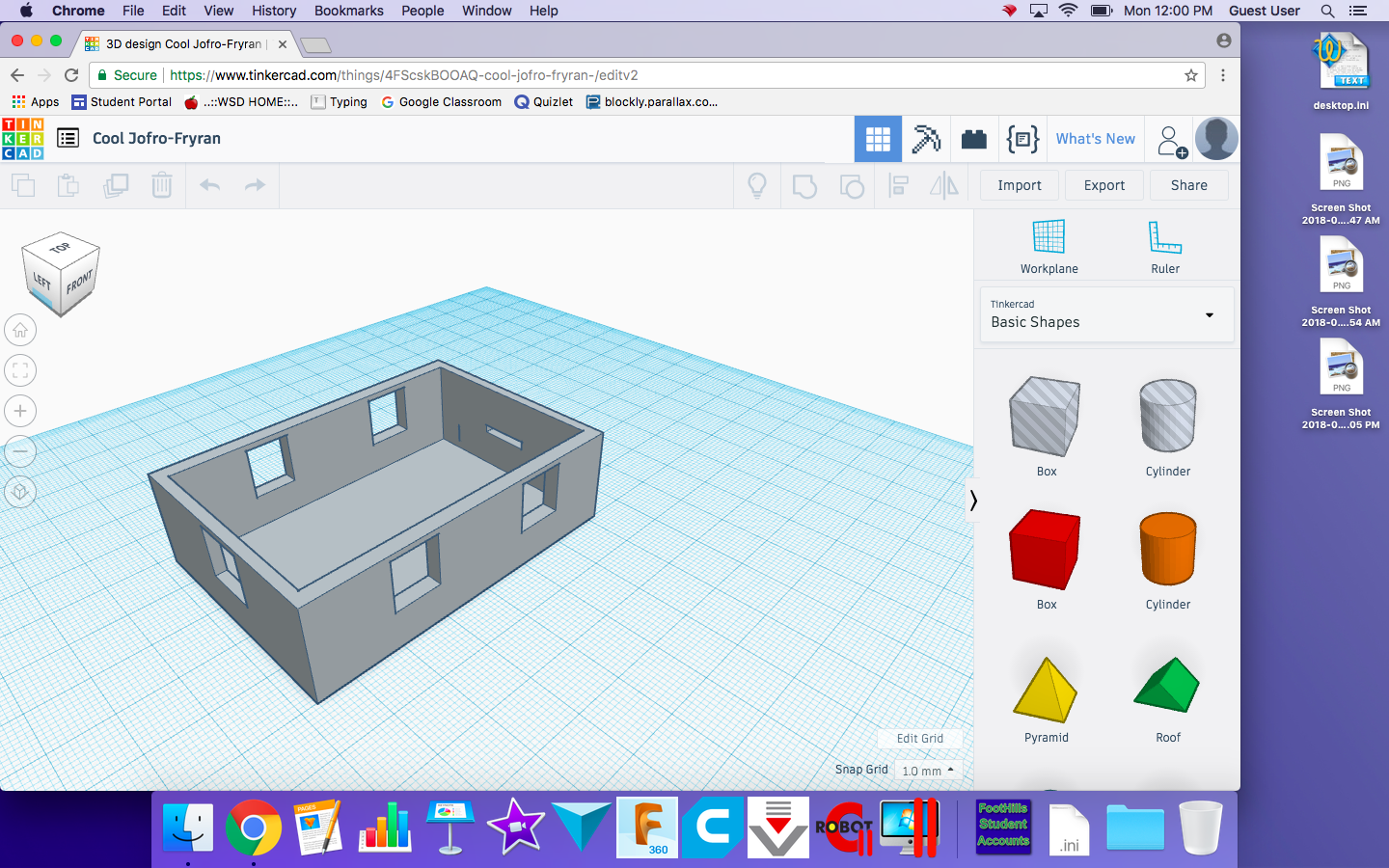Viewport: 1389px width, 868px height.
Task: Click the Duplicate tool icon
Action: pos(116,185)
